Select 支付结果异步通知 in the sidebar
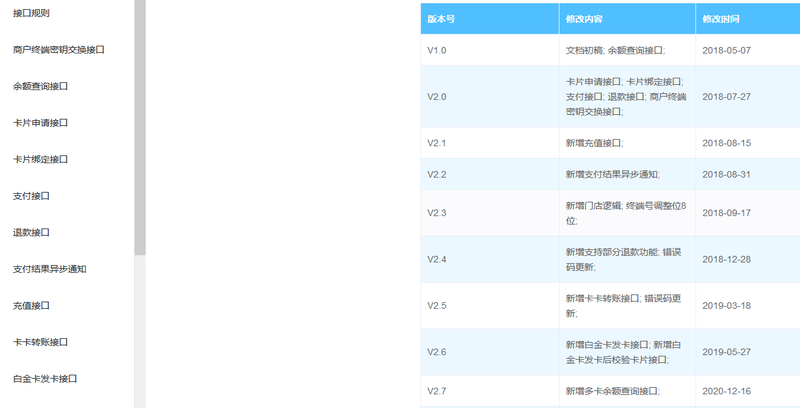Image resolution: width=800 pixels, height=408 pixels. pos(49,269)
